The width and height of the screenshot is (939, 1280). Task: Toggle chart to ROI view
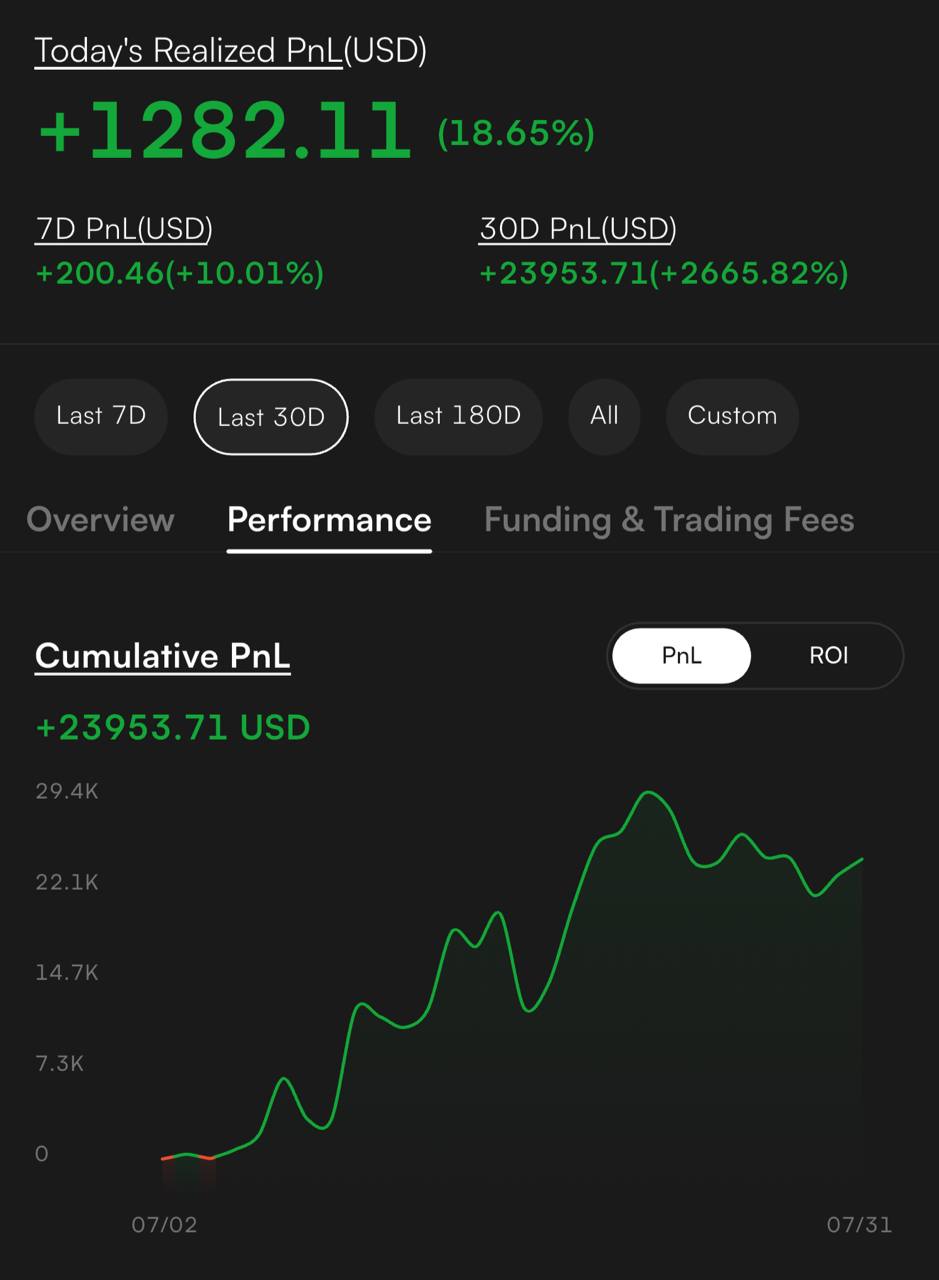point(828,656)
